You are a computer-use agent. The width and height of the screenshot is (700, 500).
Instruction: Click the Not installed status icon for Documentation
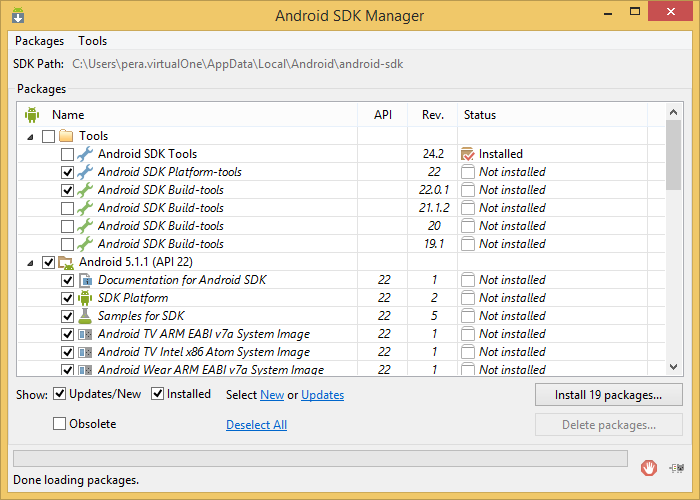467,280
